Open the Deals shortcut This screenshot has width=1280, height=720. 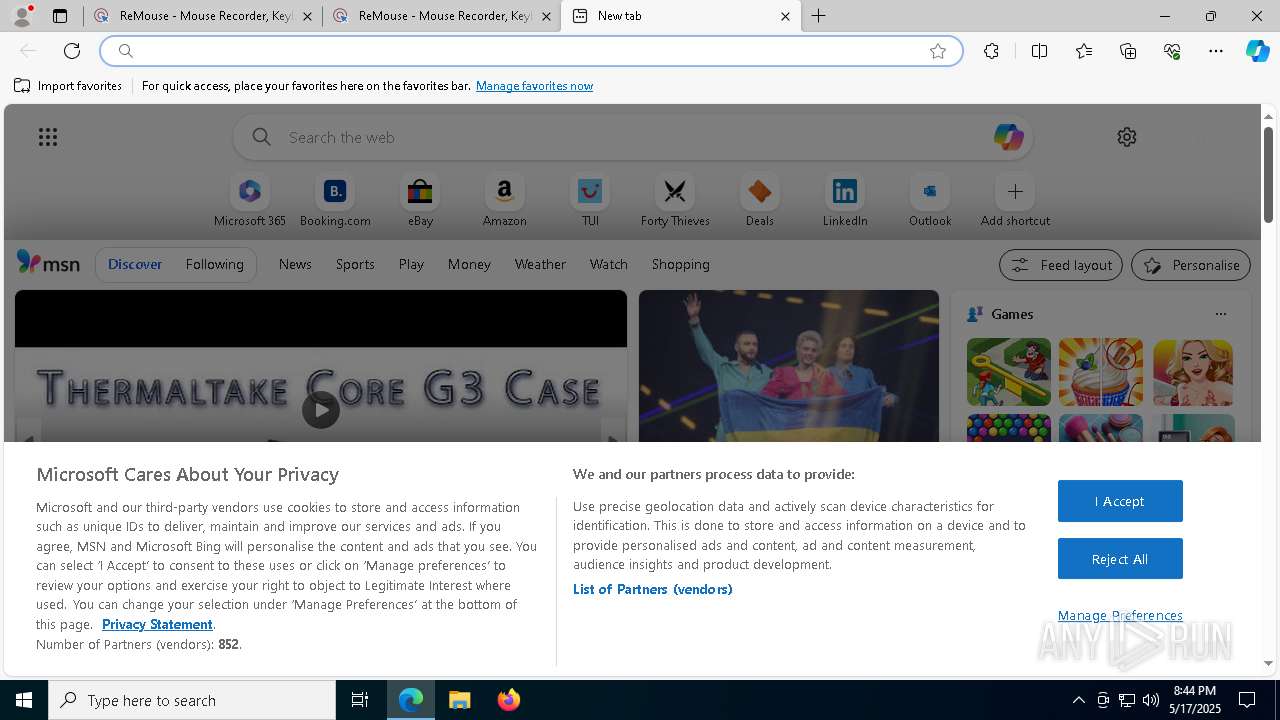click(x=760, y=201)
